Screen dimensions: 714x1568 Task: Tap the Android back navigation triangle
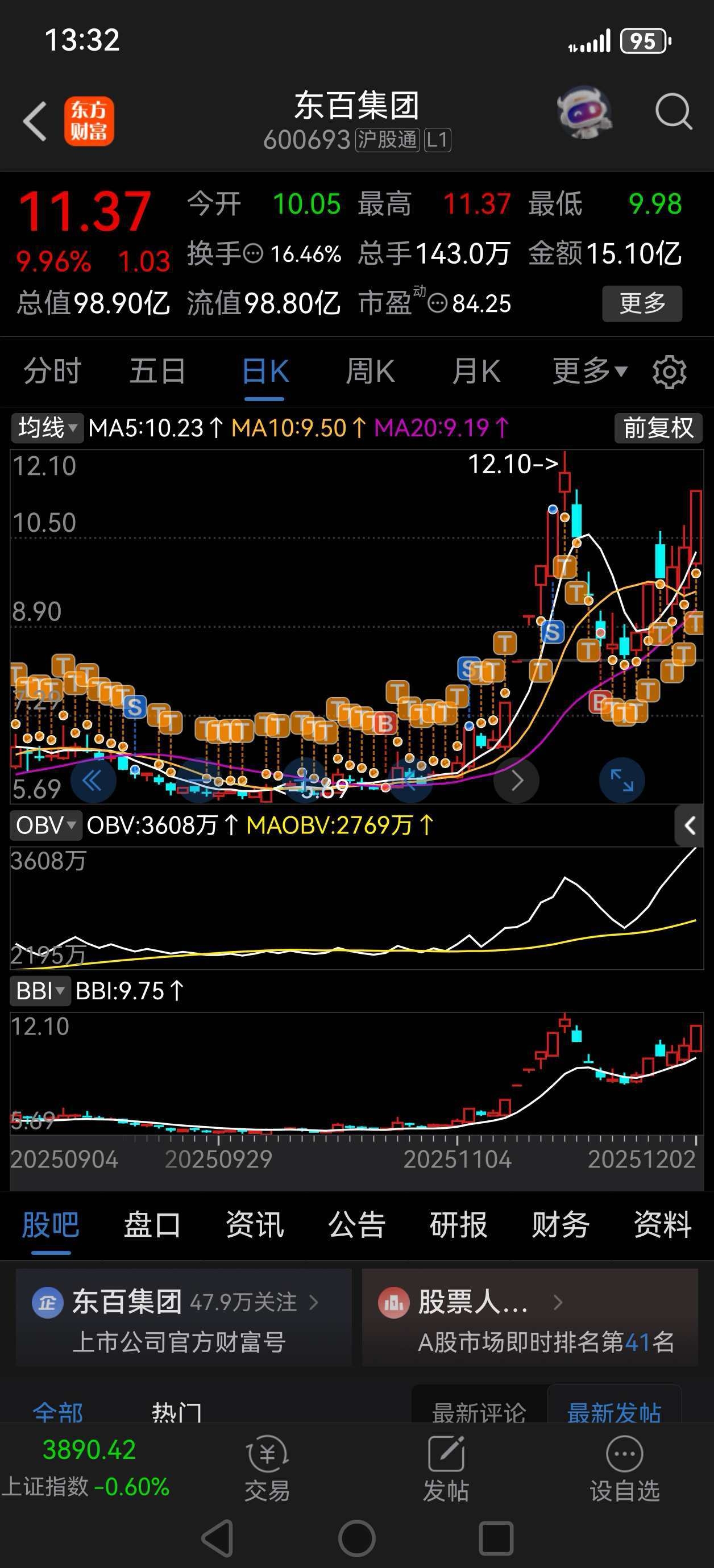[x=218, y=1538]
